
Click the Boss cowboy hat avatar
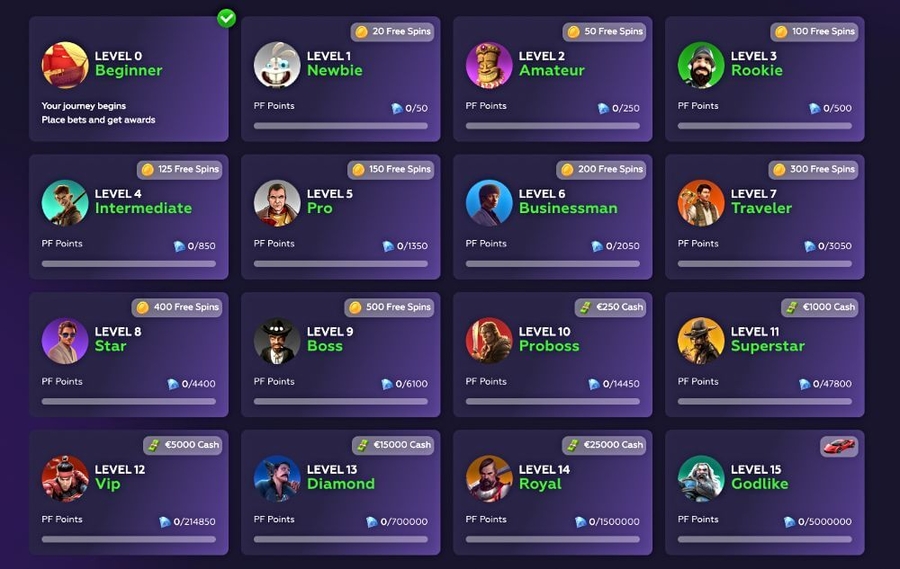point(277,340)
